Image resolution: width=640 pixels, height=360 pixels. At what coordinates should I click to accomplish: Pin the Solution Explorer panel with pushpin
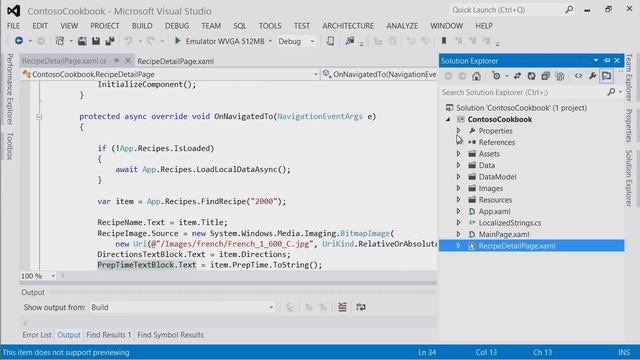point(607,60)
